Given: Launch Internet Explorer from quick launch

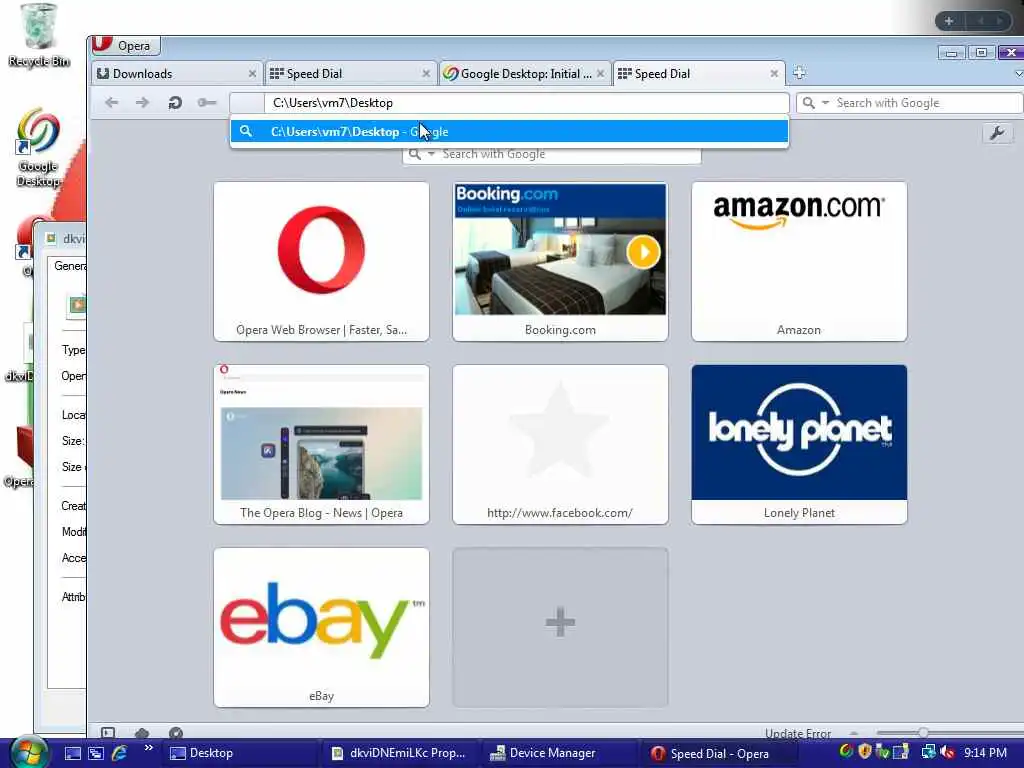Looking at the screenshot, I should (120, 753).
